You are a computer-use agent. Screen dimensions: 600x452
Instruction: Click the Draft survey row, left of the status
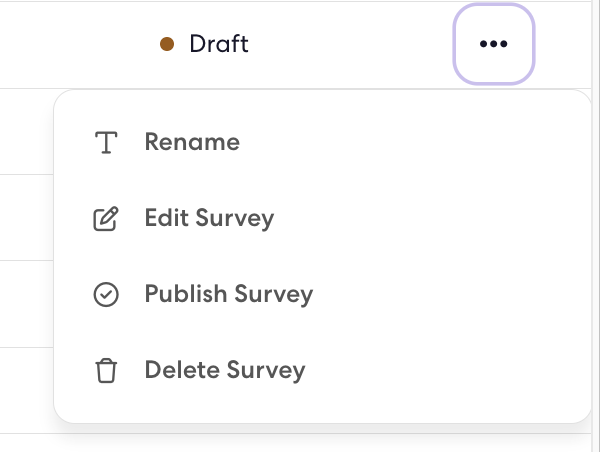pos(77,45)
